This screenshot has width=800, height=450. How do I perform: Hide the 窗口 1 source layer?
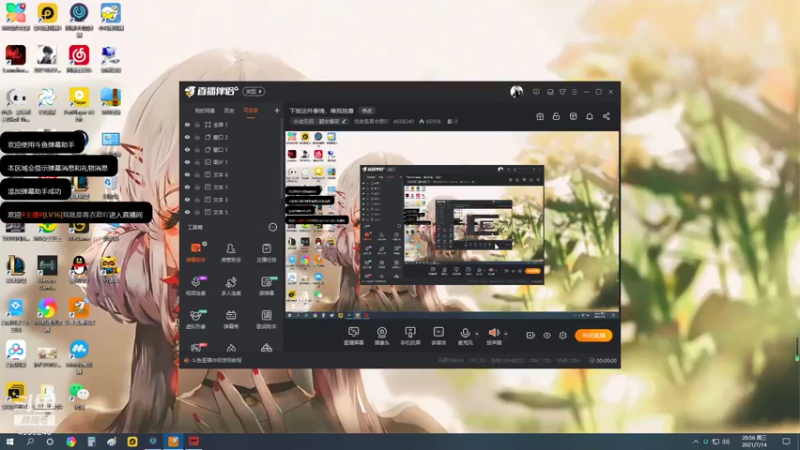187,149
